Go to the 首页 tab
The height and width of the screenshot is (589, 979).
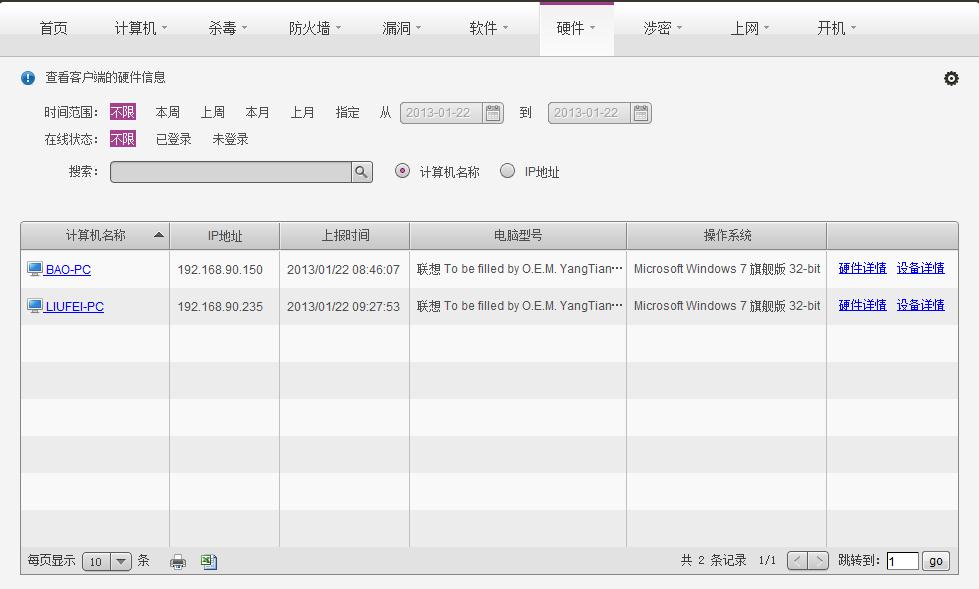coord(53,28)
